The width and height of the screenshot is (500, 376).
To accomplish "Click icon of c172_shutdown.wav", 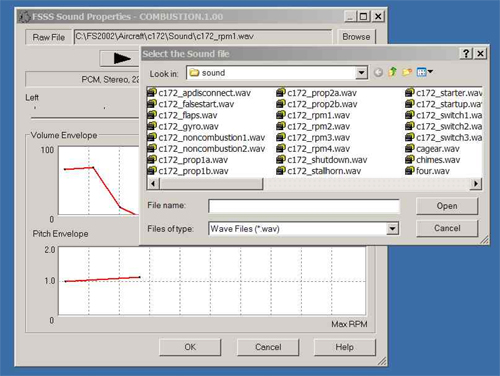I will click(281, 159).
